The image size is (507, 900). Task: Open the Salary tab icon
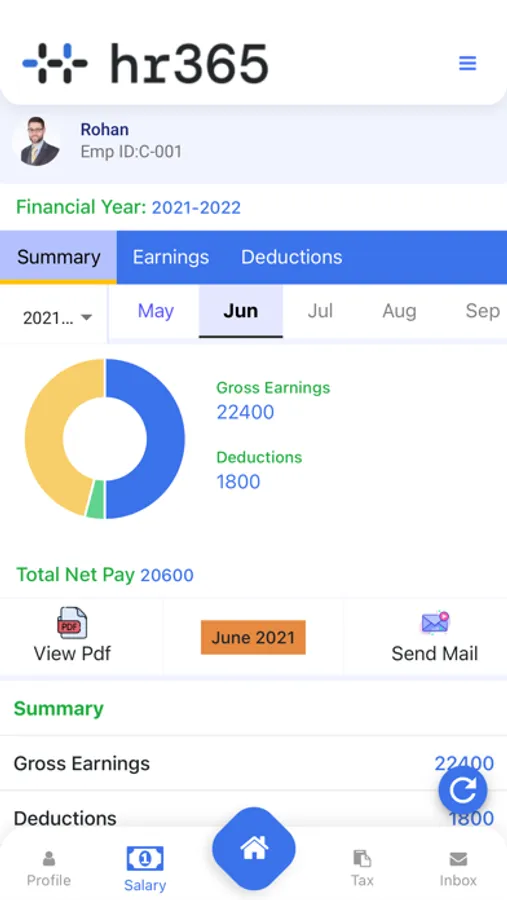(145, 859)
